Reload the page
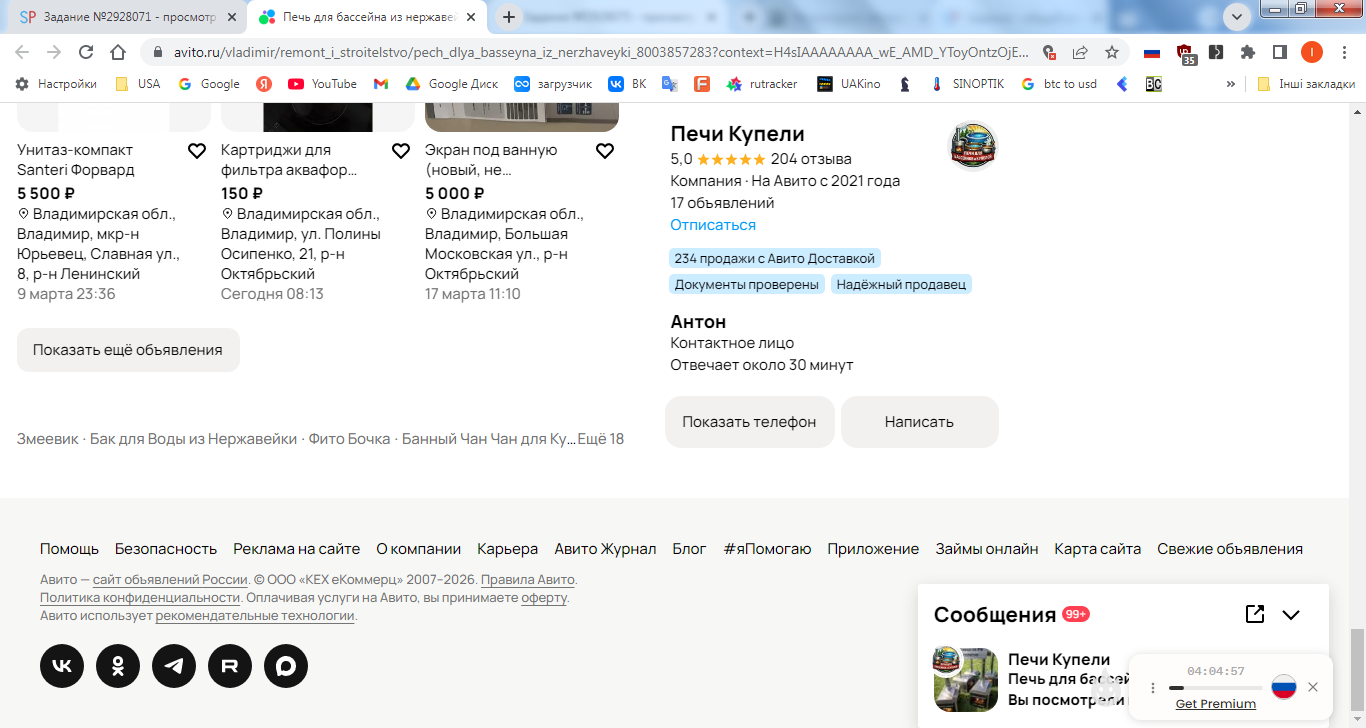 click(86, 52)
